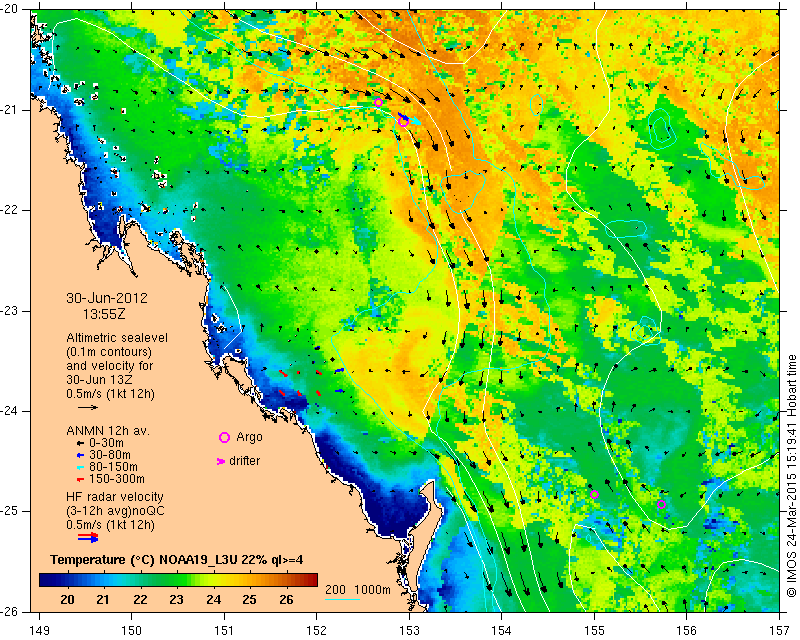Click longitude axis label 150

pyautogui.click(x=132, y=631)
